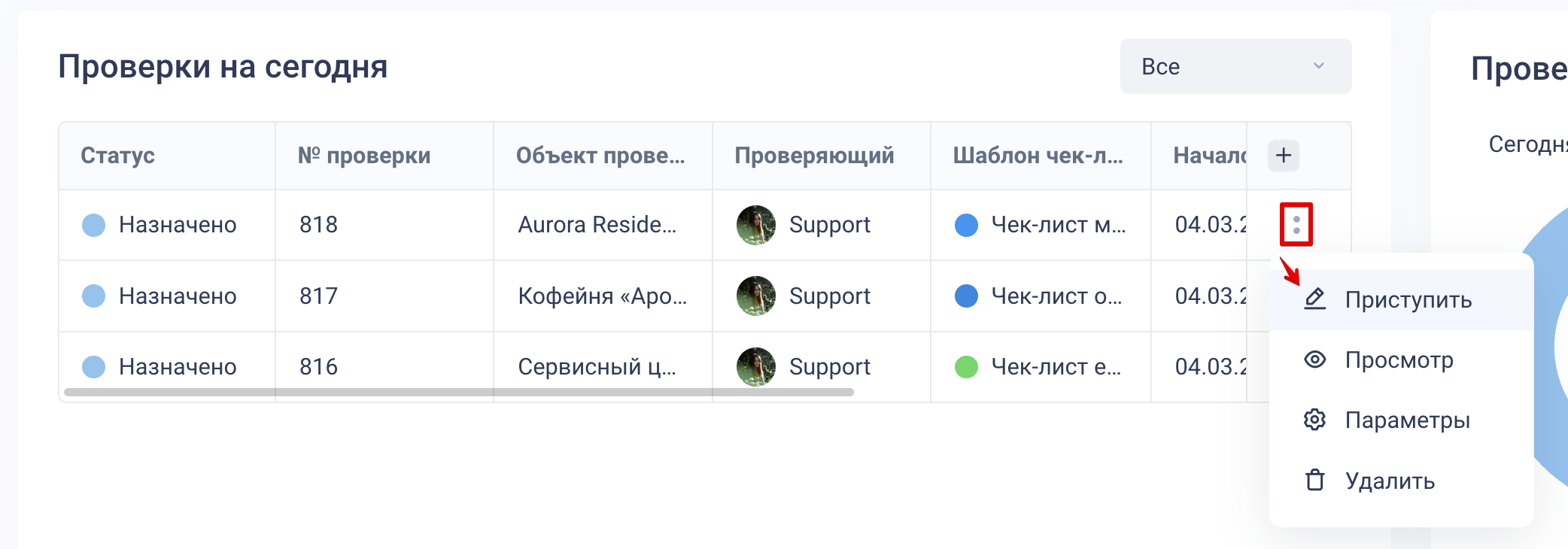Click the eye icon beside Просмотр
The width and height of the screenshot is (1568, 549).
(1314, 359)
